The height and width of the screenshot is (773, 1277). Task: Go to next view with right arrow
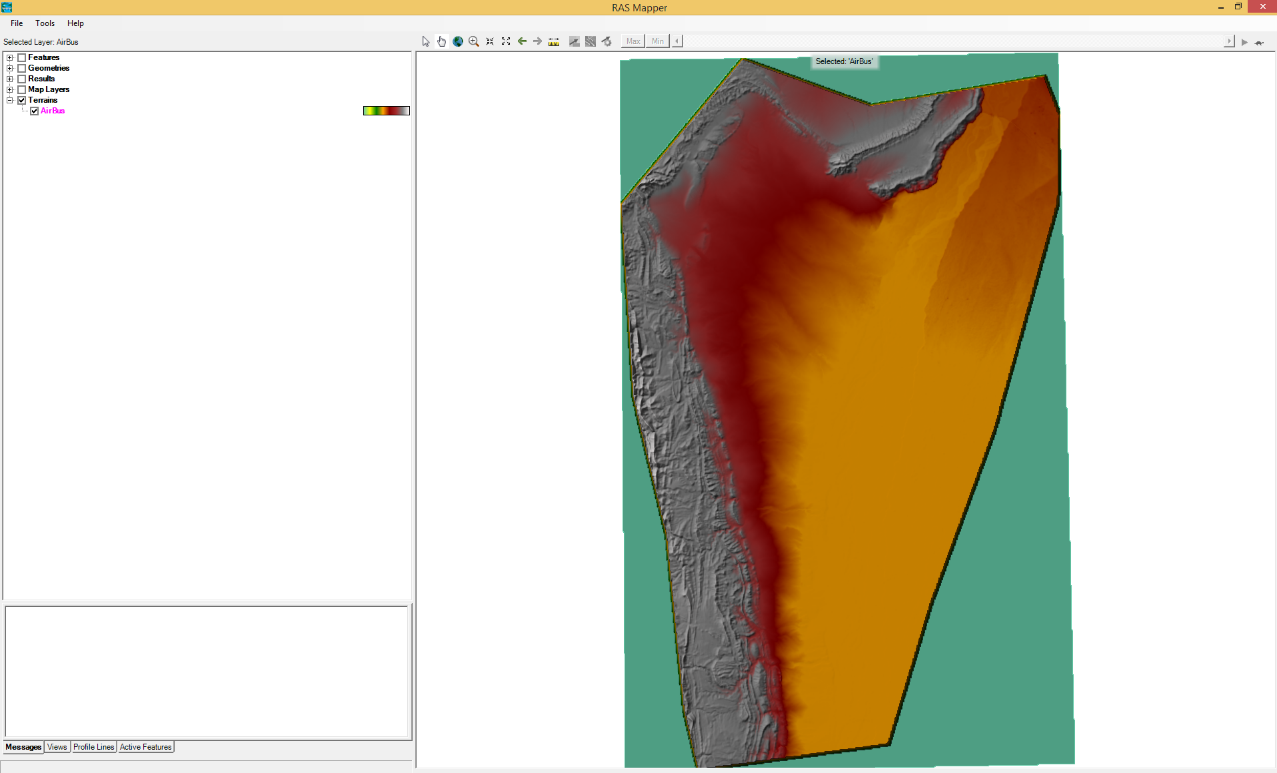click(x=537, y=41)
